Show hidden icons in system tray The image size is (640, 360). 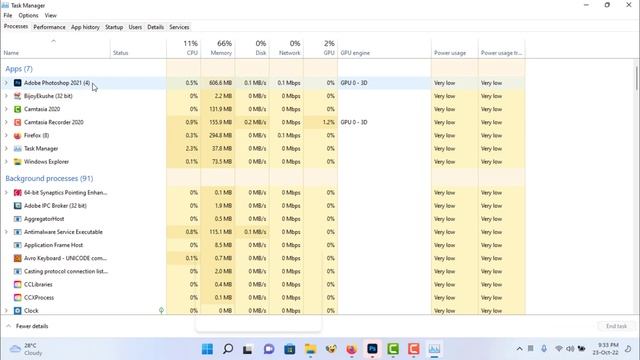pos(519,349)
